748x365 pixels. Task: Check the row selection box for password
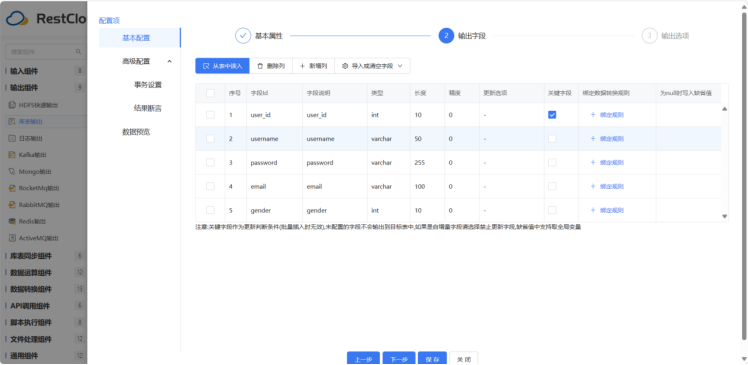click(210, 162)
